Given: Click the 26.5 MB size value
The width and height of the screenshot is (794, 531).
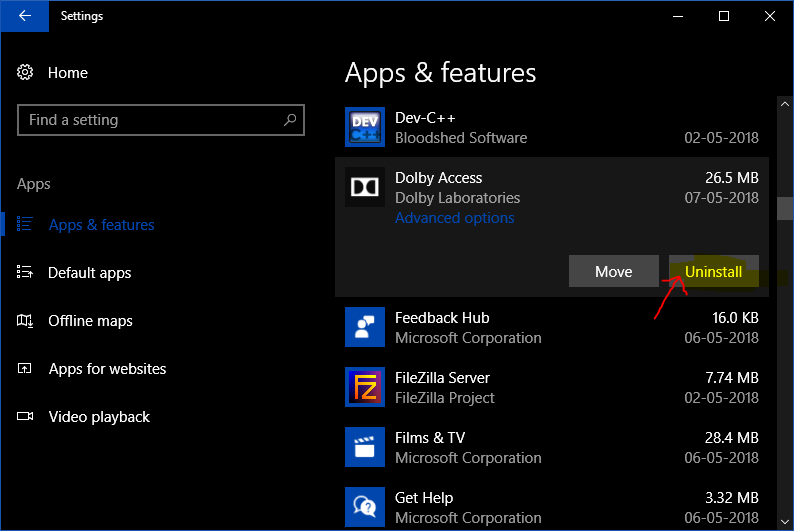Looking at the screenshot, I should pos(732,178).
